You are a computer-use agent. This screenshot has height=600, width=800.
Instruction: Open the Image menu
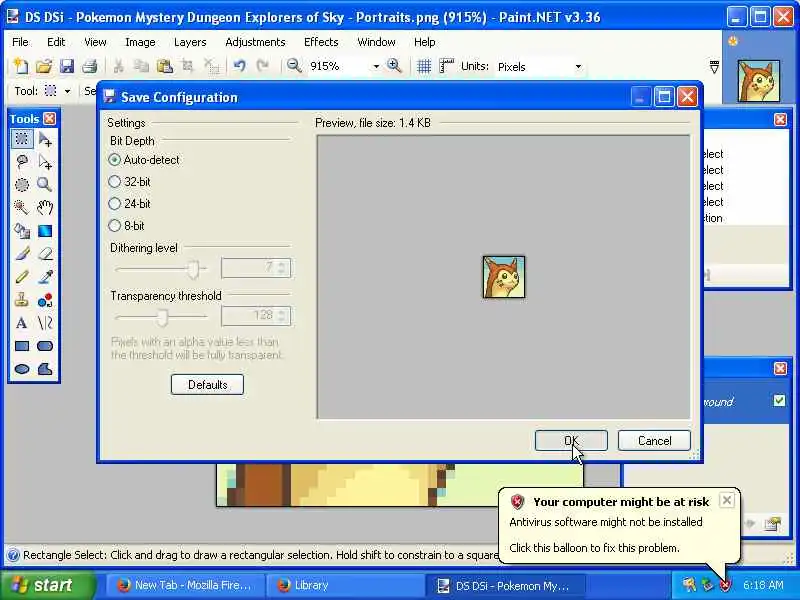tap(140, 42)
